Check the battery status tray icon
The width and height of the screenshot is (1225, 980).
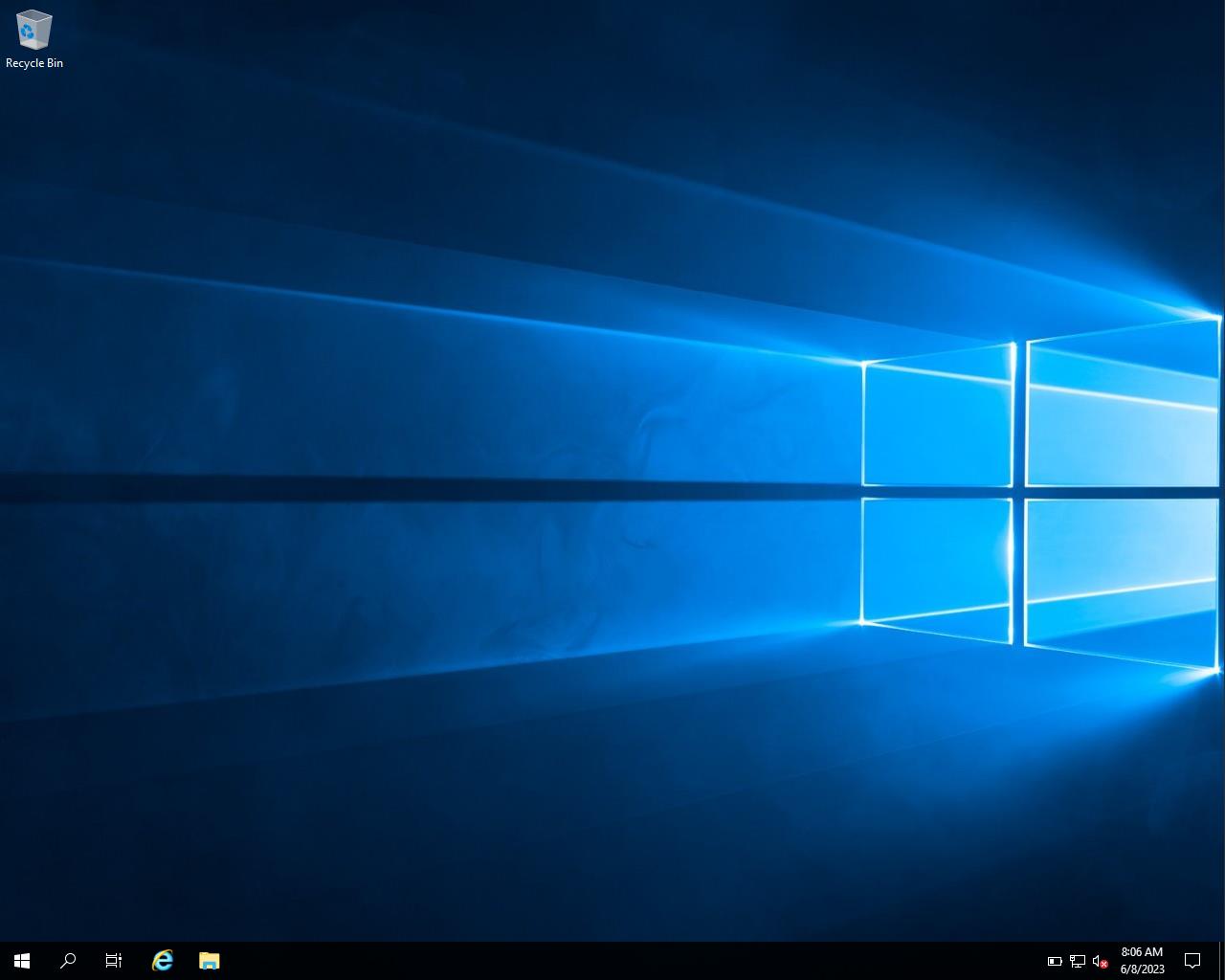click(1055, 961)
